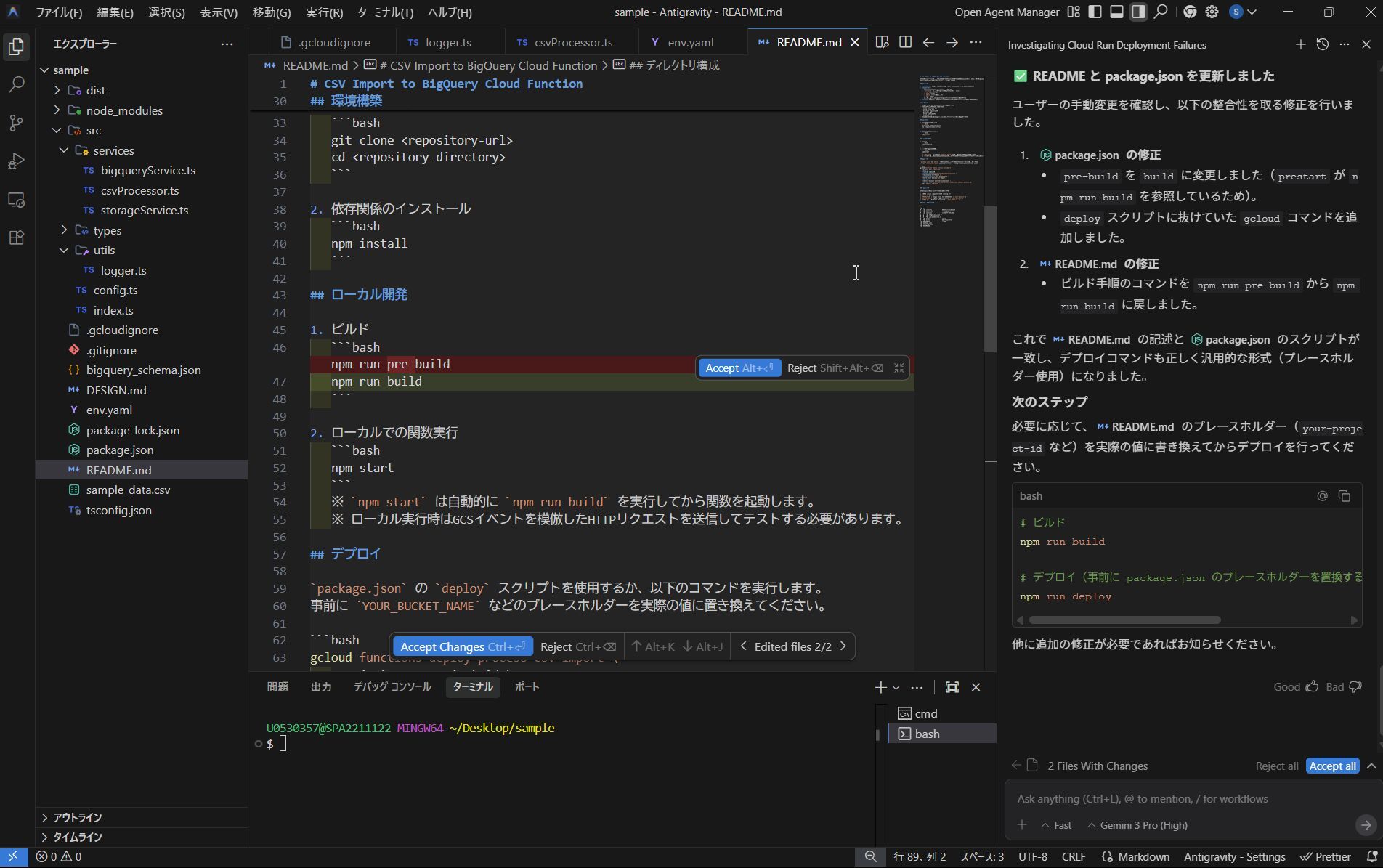Open the Run and Debug view
The height and width of the screenshot is (868, 1383).
16,162
